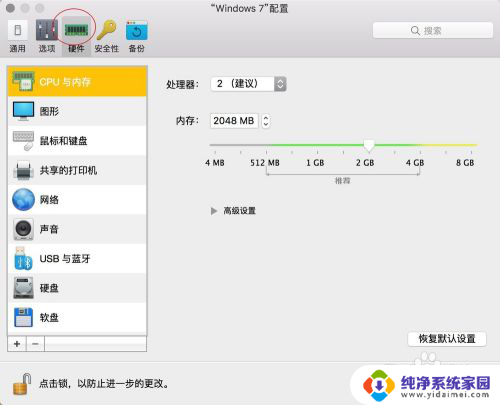
Task: Click the CPU 与内存 label text
Action: (65, 82)
